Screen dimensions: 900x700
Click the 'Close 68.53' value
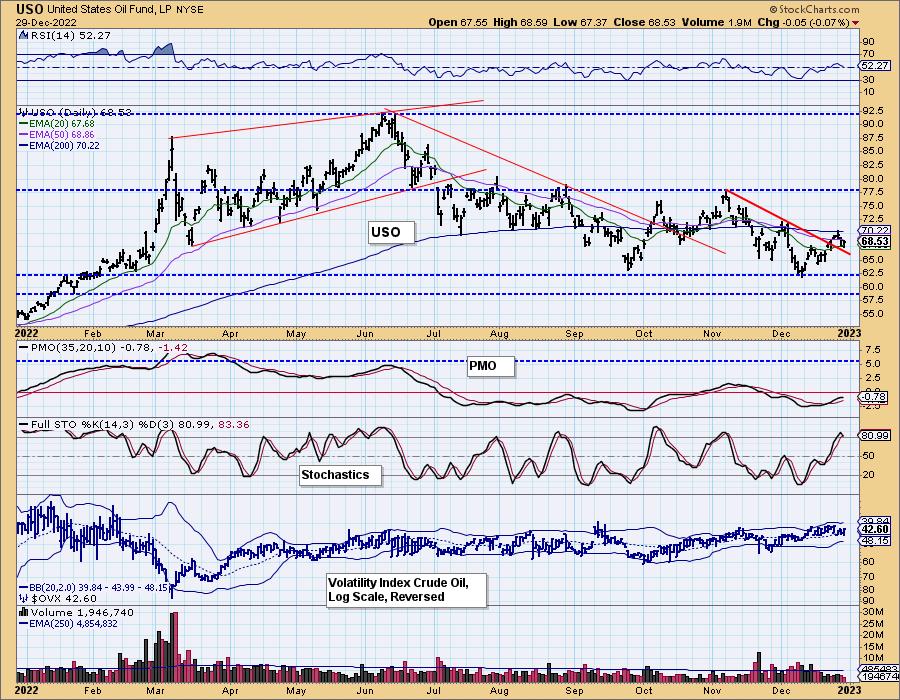pyautogui.click(x=645, y=22)
